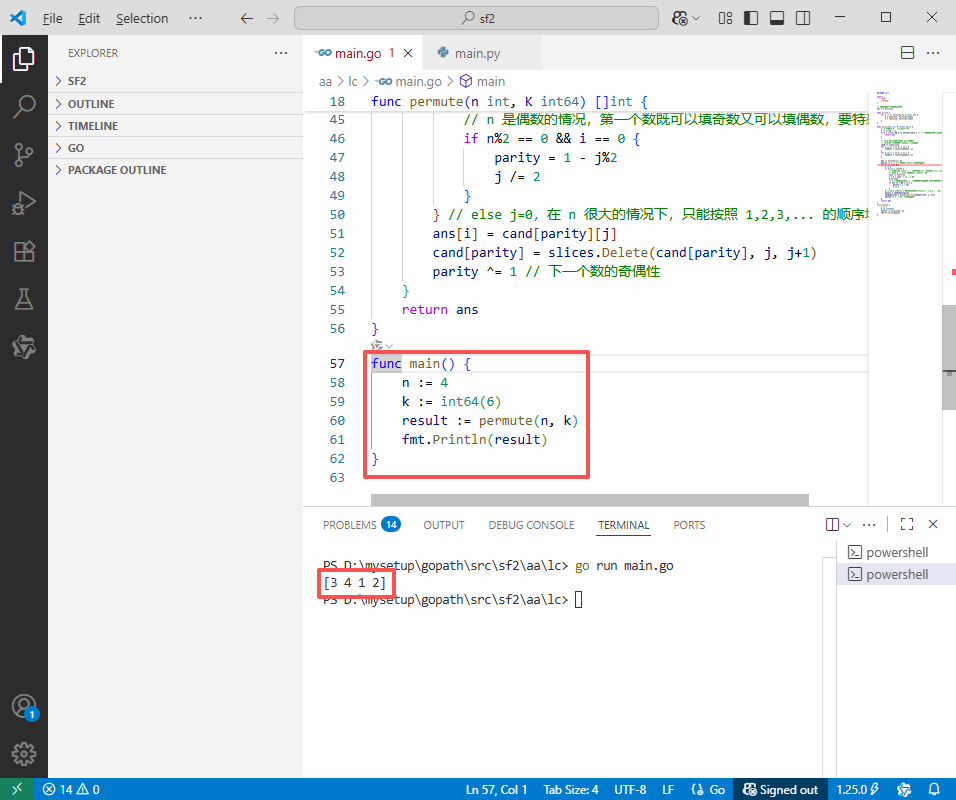Open terminal panel more actions ellipsis
956x800 pixels.
[869, 524]
